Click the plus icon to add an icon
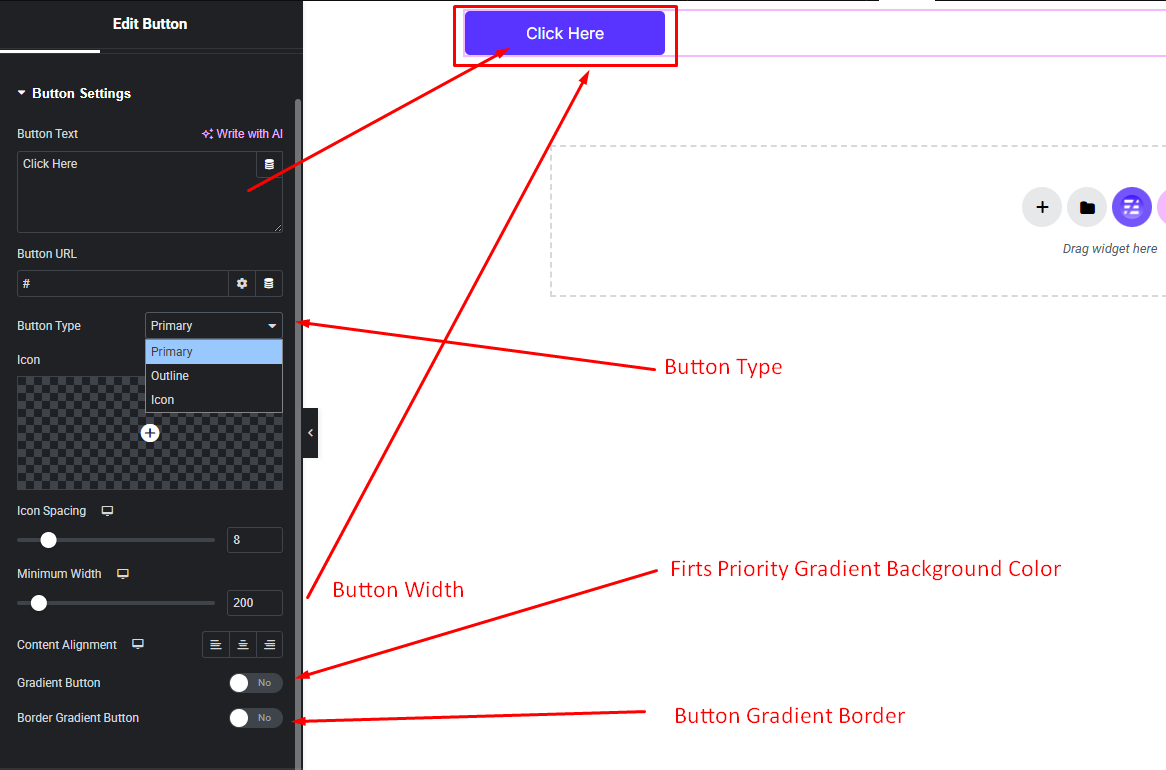The image size is (1166, 770). [150, 433]
